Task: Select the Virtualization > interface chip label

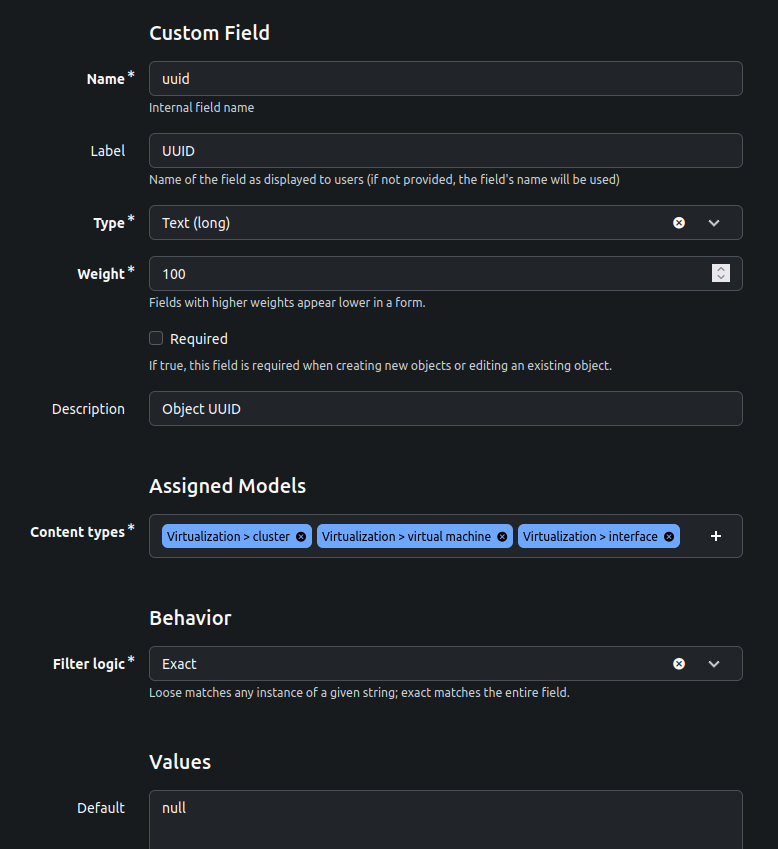Action: (590, 537)
